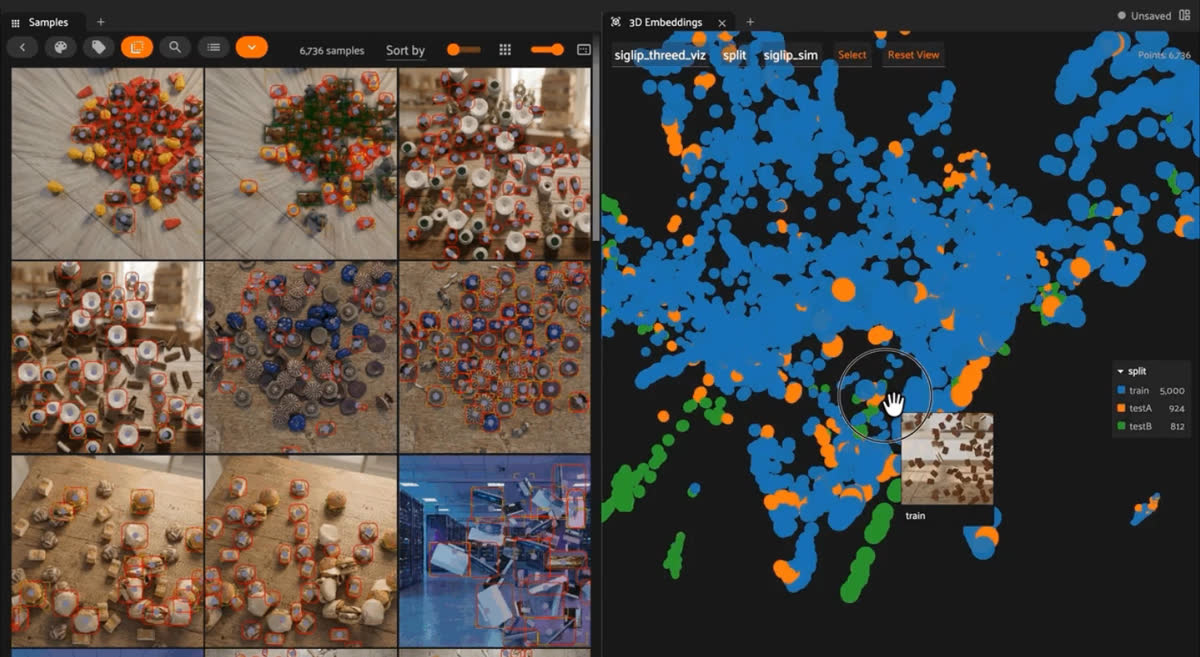Image resolution: width=1200 pixels, height=657 pixels.
Task: Click the back chevron in Samples toolbar
Action: point(22,47)
